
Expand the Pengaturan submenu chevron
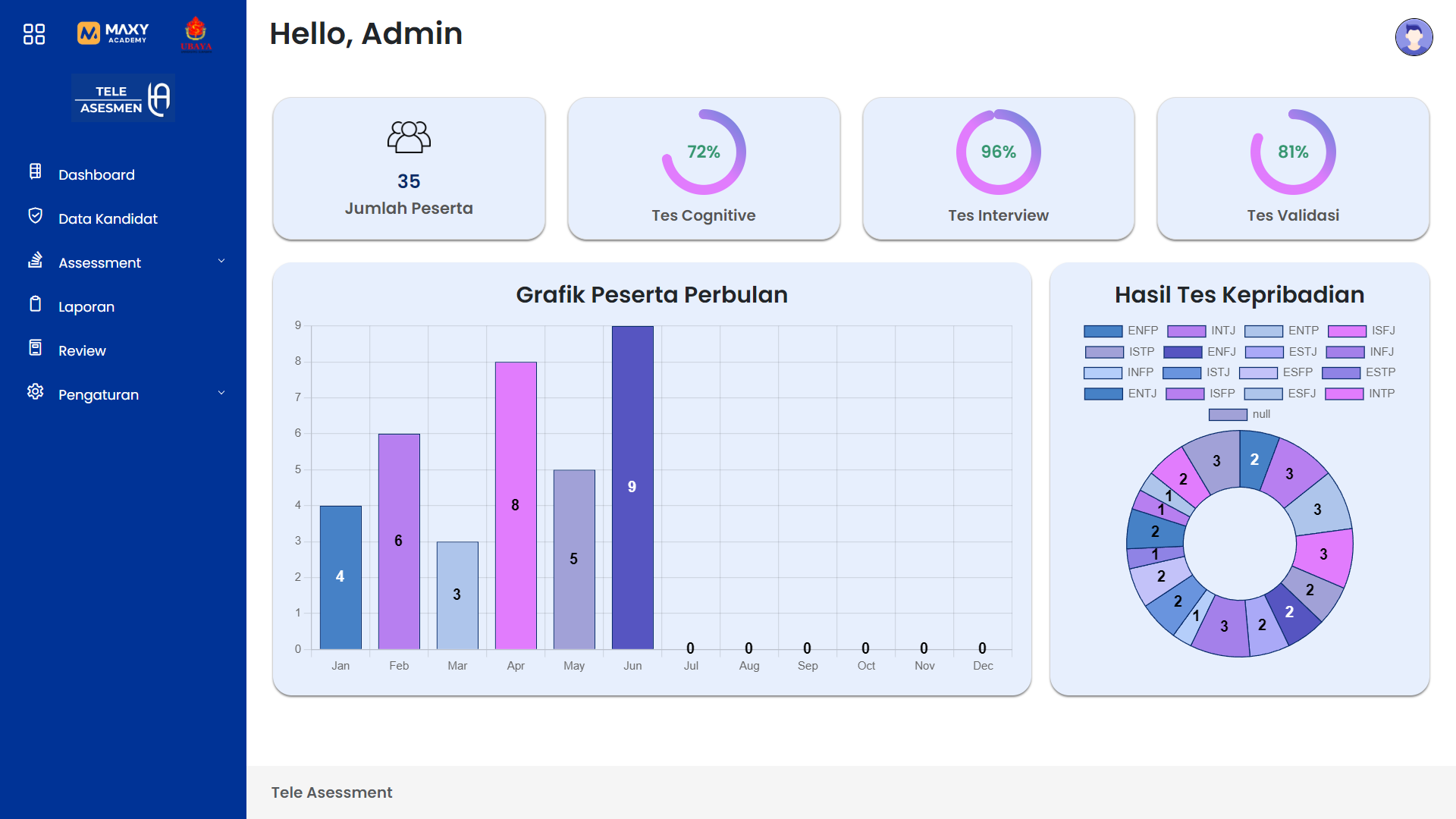coord(221,393)
